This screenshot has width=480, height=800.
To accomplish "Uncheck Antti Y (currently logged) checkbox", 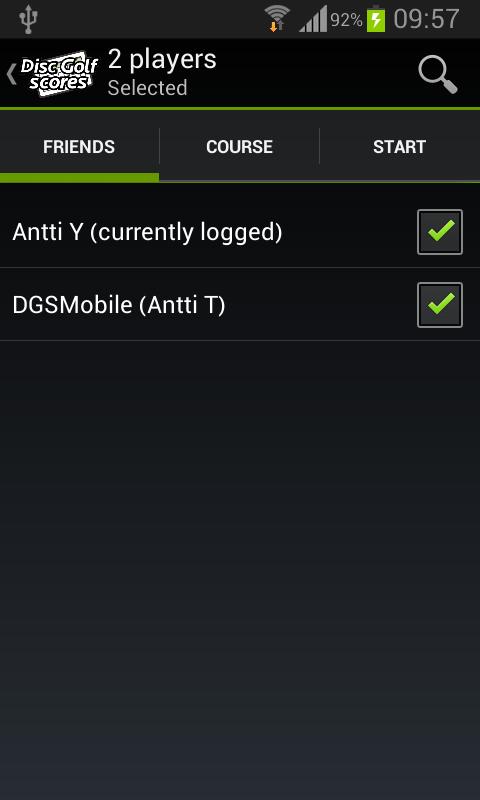I will pyautogui.click(x=440, y=232).
